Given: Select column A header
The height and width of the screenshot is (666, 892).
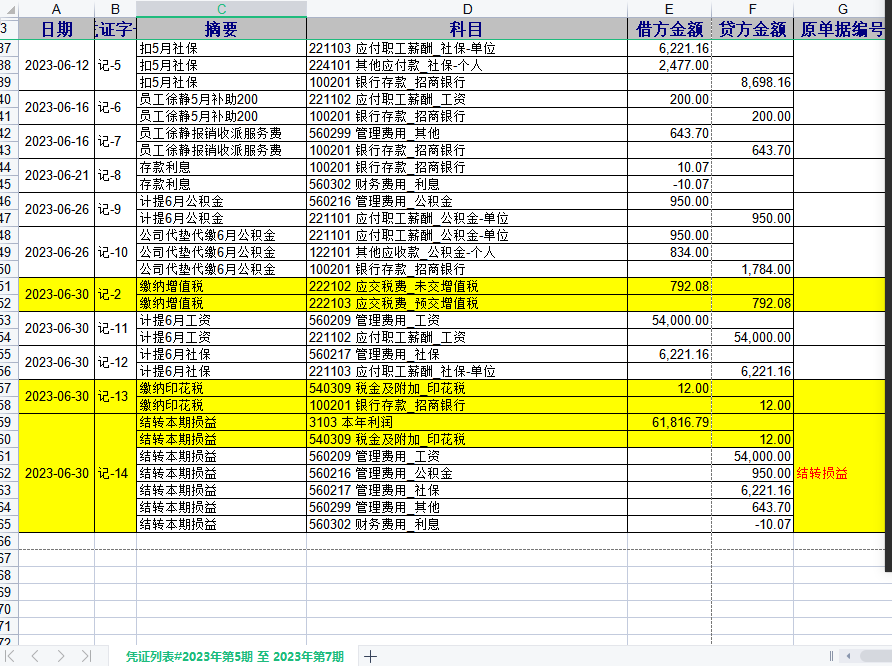Looking at the screenshot, I should tap(56, 9).
